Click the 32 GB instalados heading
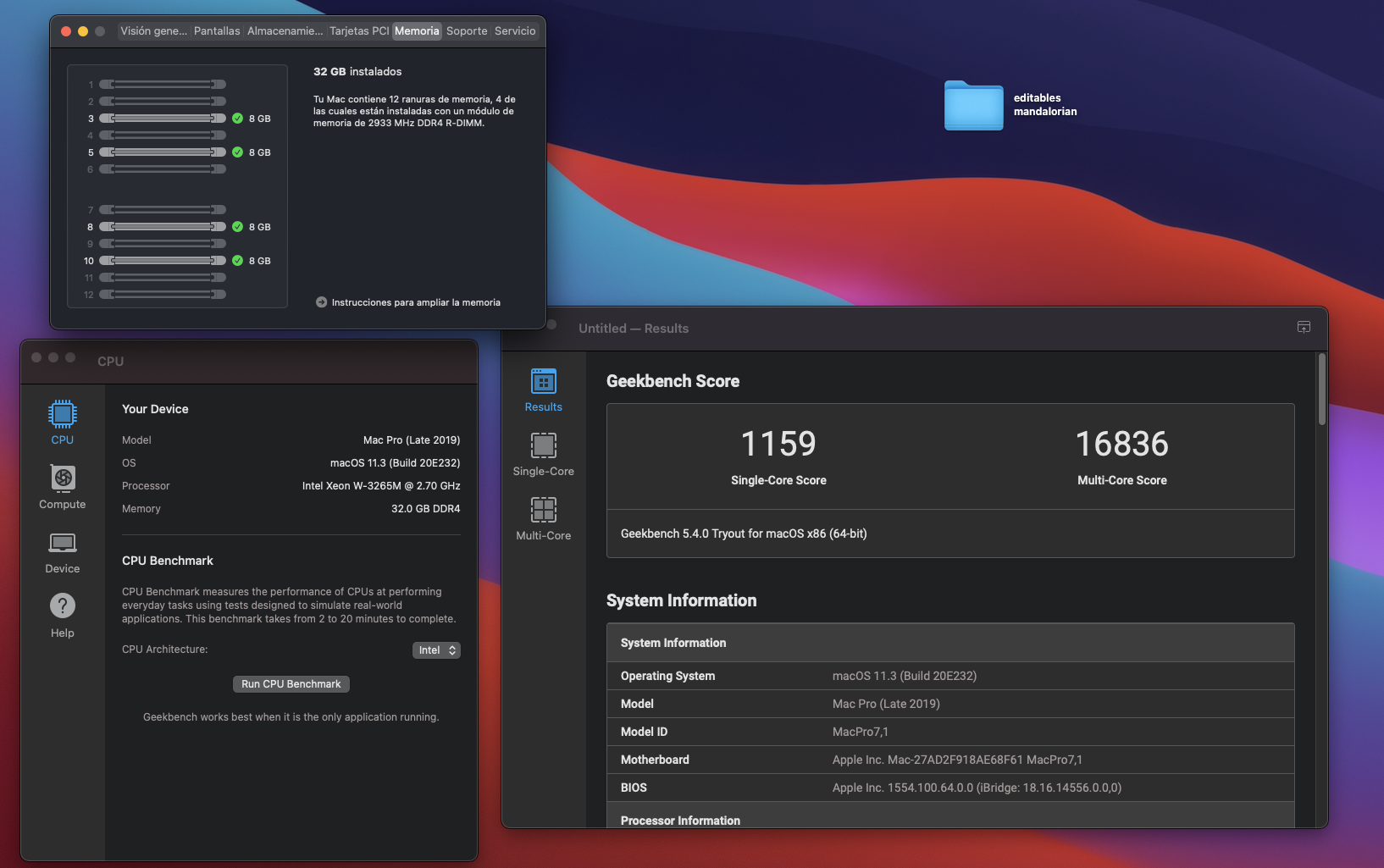Viewport: 1384px width, 868px height. coord(357,72)
